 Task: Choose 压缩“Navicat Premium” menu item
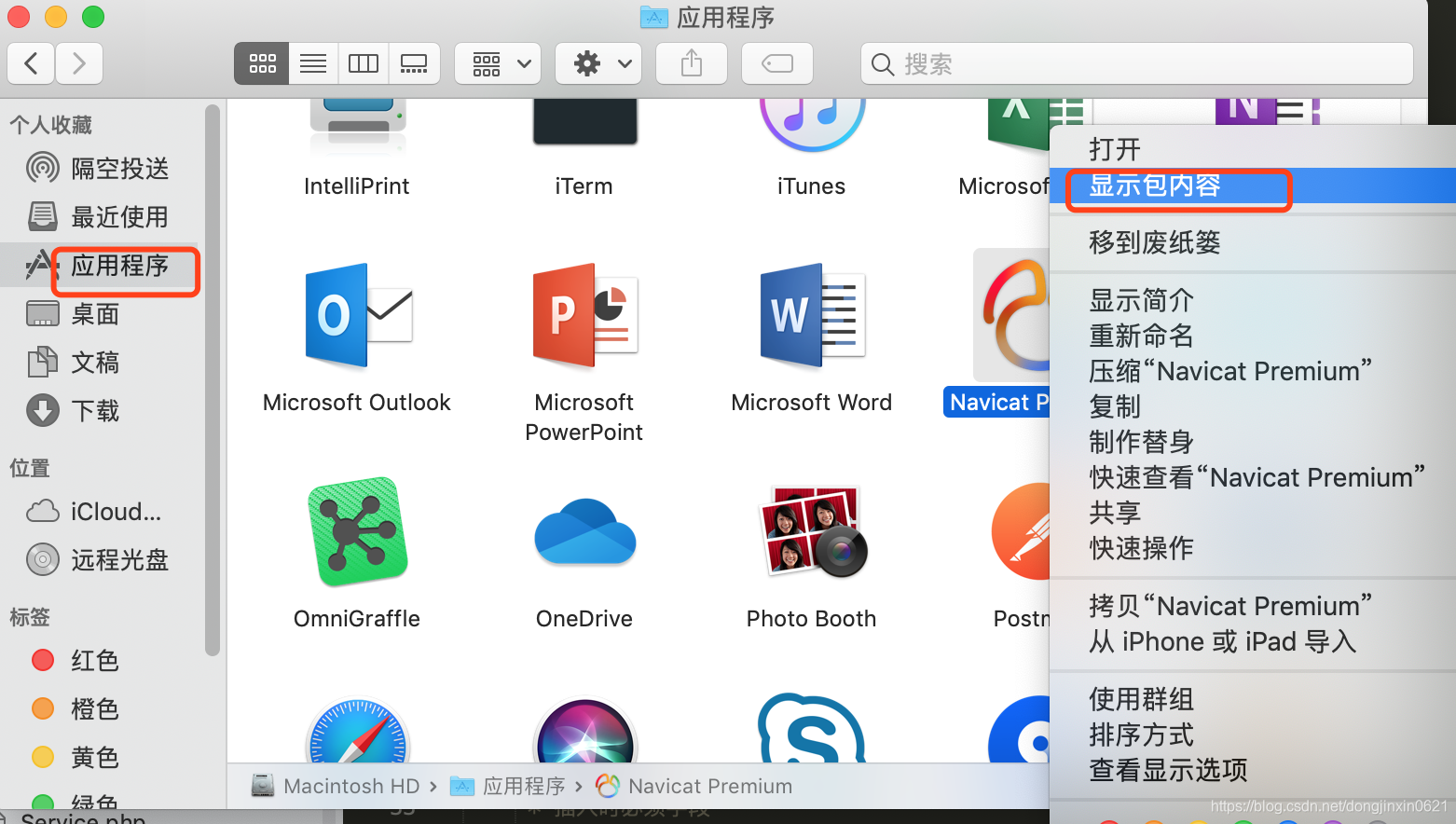pyautogui.click(x=1253, y=371)
